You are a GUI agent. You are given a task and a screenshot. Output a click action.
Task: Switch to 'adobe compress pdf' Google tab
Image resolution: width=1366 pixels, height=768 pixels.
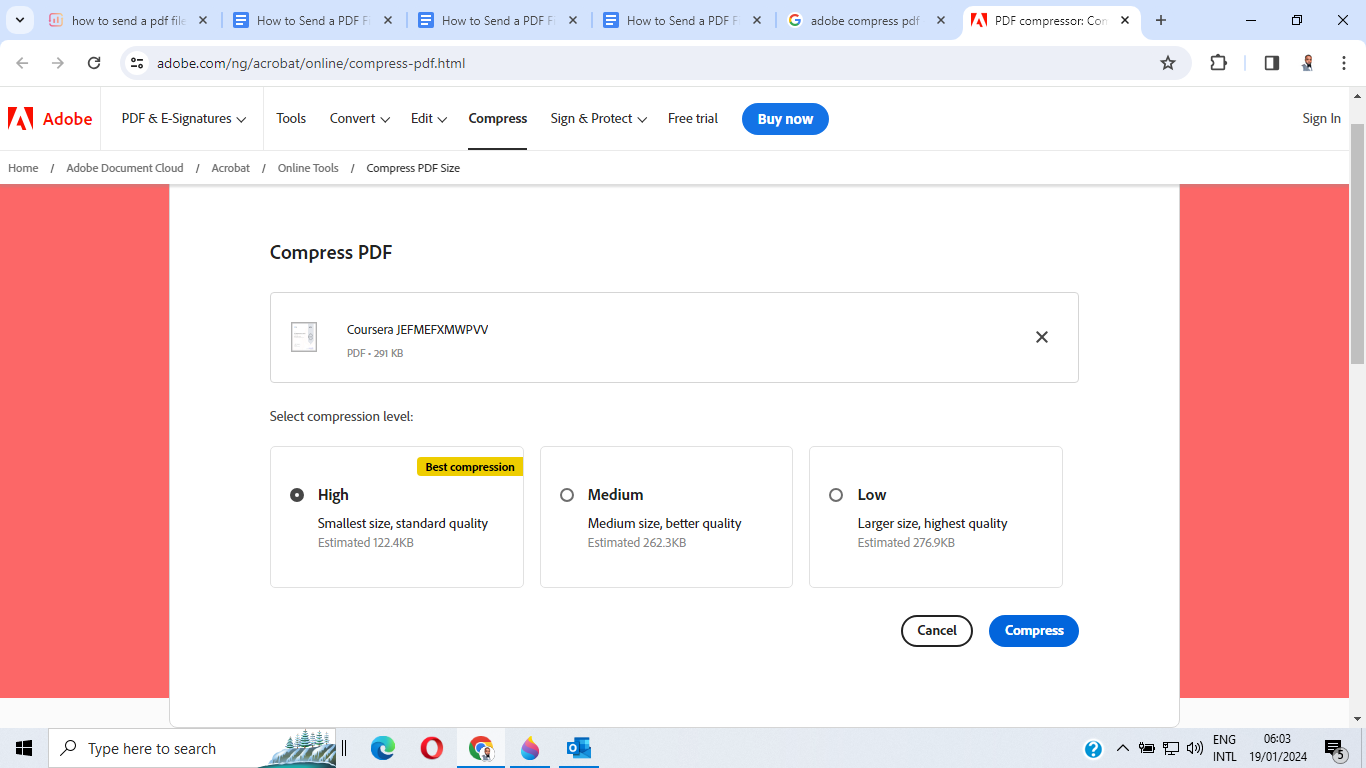click(867, 20)
